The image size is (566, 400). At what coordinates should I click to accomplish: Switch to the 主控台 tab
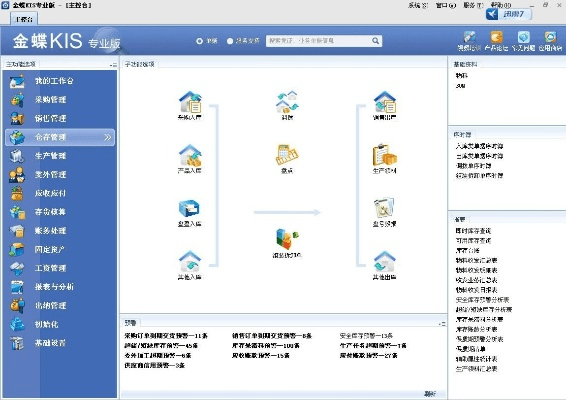(24, 19)
